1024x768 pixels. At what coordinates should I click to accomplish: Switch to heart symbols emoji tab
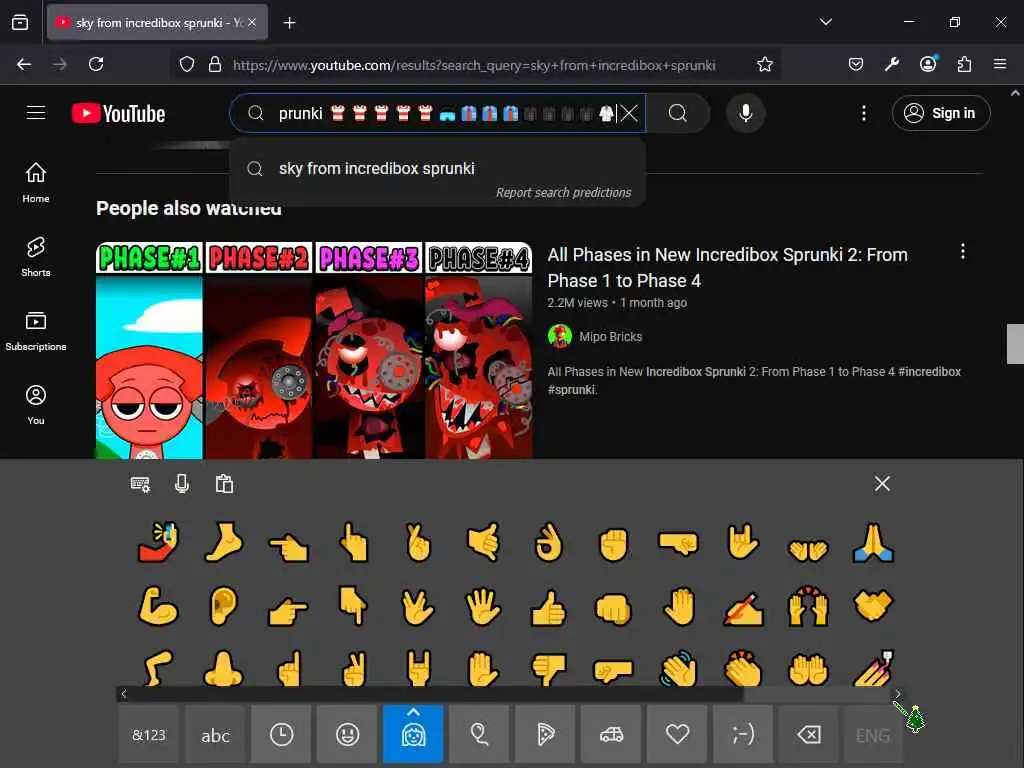[x=677, y=734]
